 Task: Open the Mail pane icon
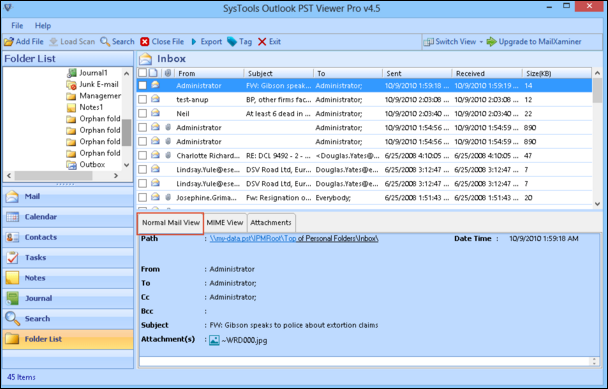[x=12, y=197]
